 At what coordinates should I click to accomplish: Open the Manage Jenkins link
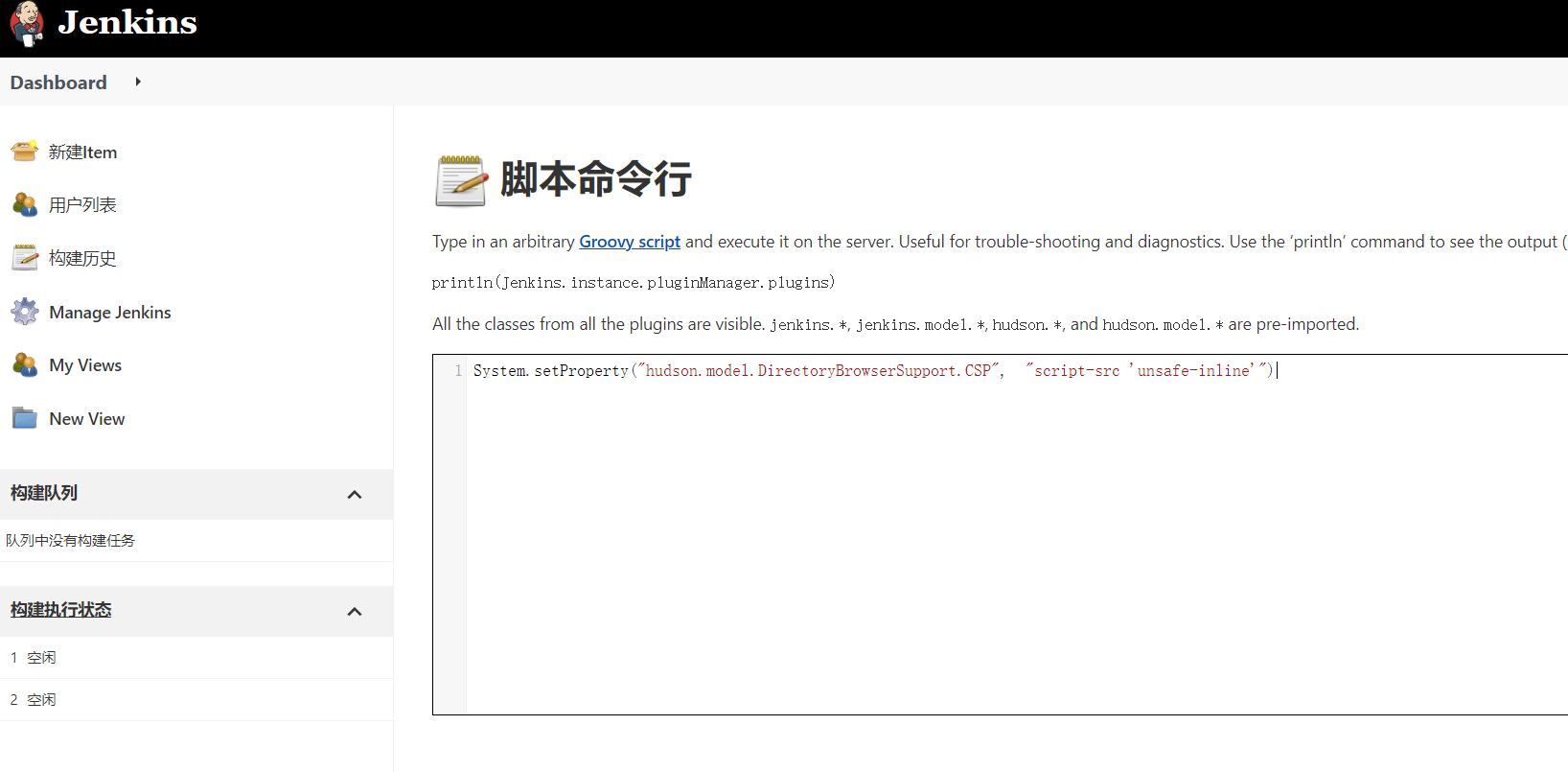[x=110, y=313]
